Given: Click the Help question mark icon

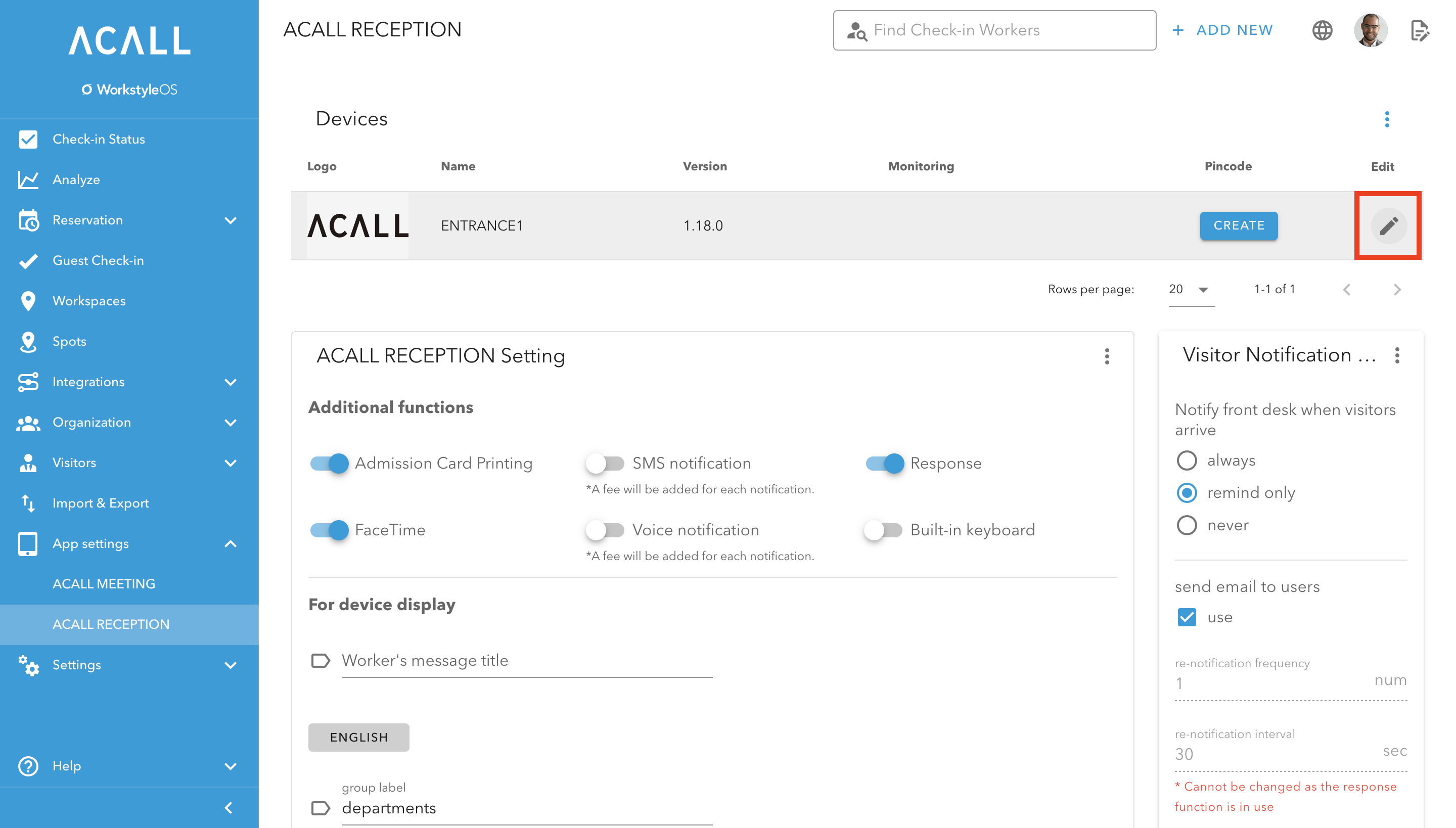Looking at the screenshot, I should coord(28,766).
